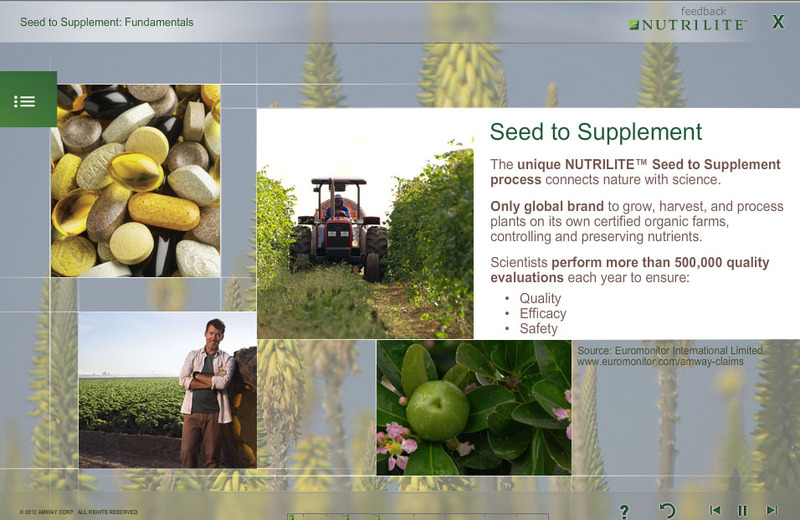Pause the course playback
Screen dimensions: 800x520
pyautogui.click(x=742, y=510)
